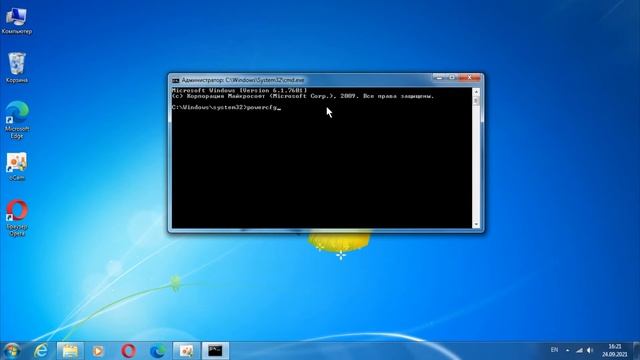Click the cmd vertical scrollbar thumb

click(476, 100)
